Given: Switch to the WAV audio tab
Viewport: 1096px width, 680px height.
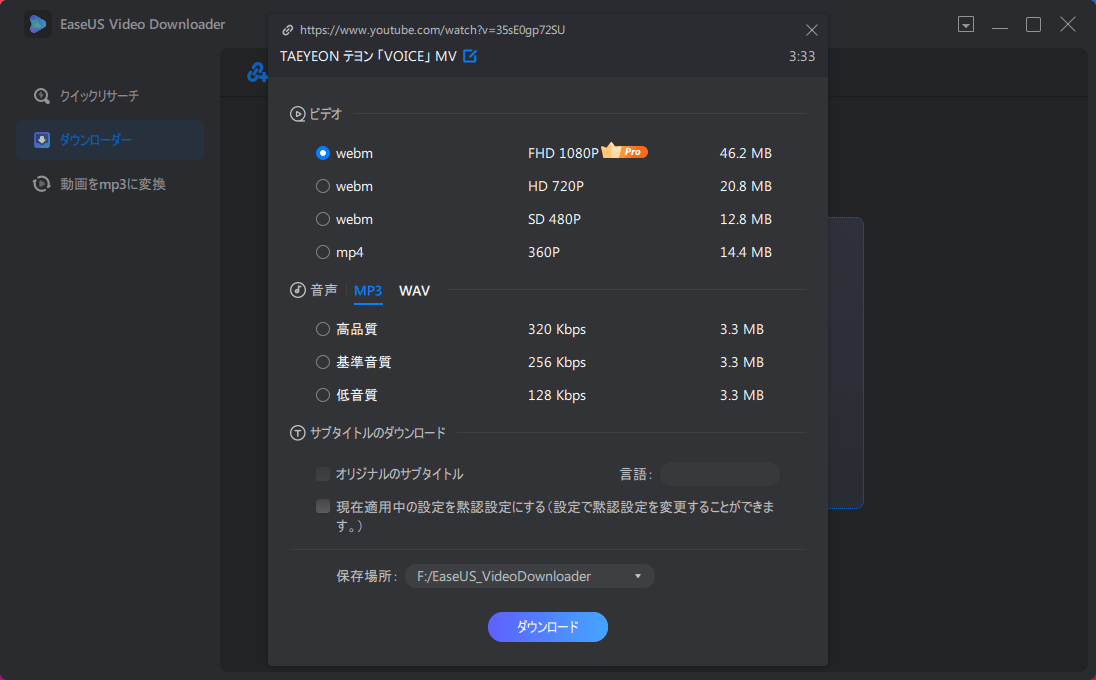Looking at the screenshot, I should [414, 291].
